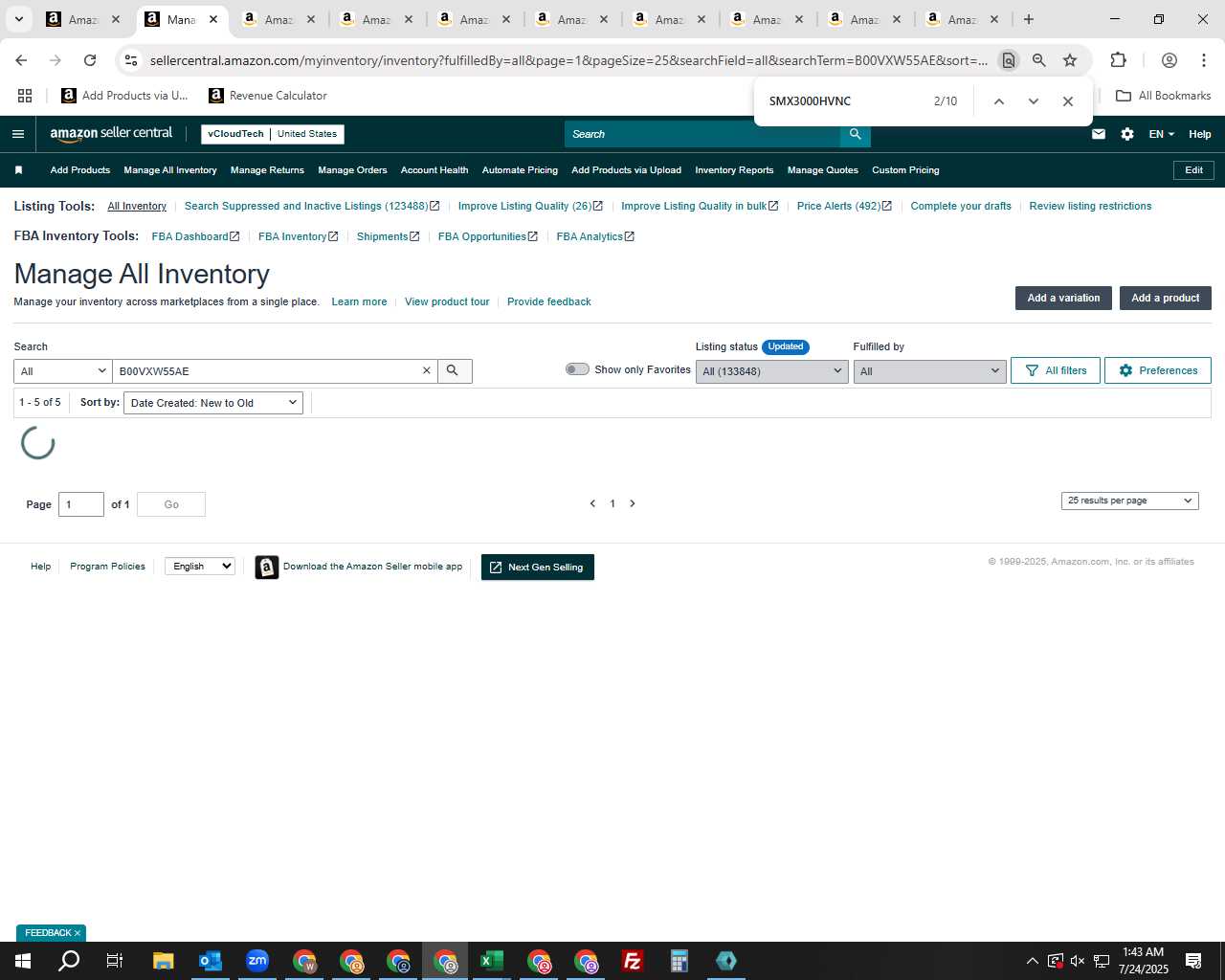Click the Add a product button
The image size is (1225, 980).
tap(1166, 298)
